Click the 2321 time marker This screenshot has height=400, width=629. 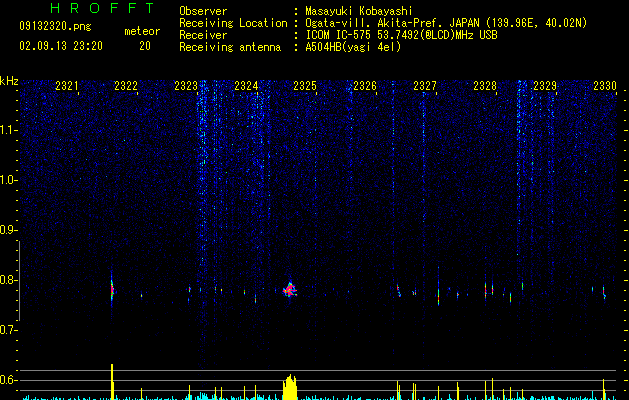pyautogui.click(x=67, y=86)
